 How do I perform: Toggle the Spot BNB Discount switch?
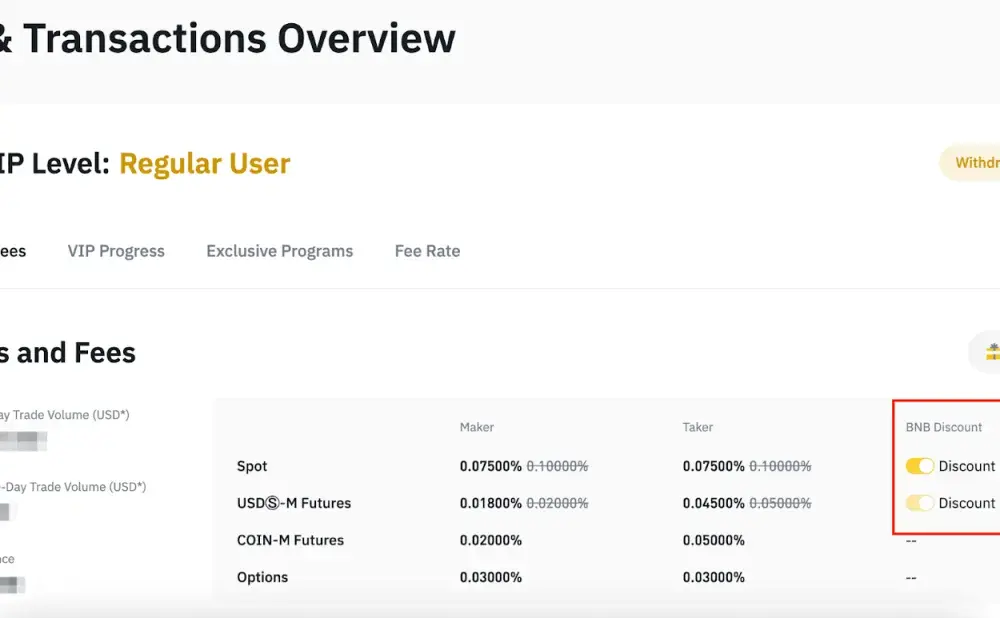pos(920,466)
